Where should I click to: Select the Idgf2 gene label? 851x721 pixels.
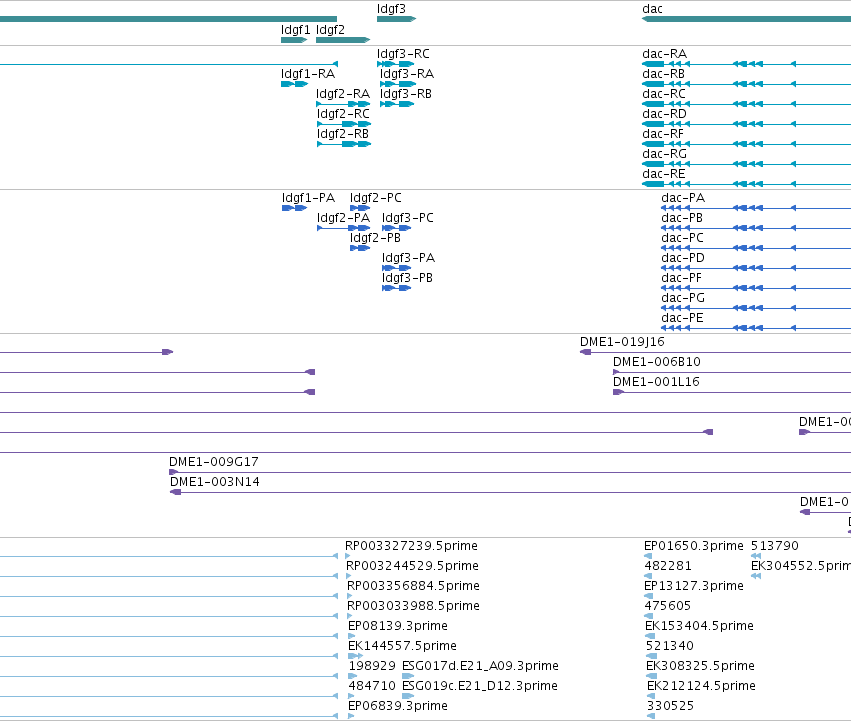[x=330, y=30]
